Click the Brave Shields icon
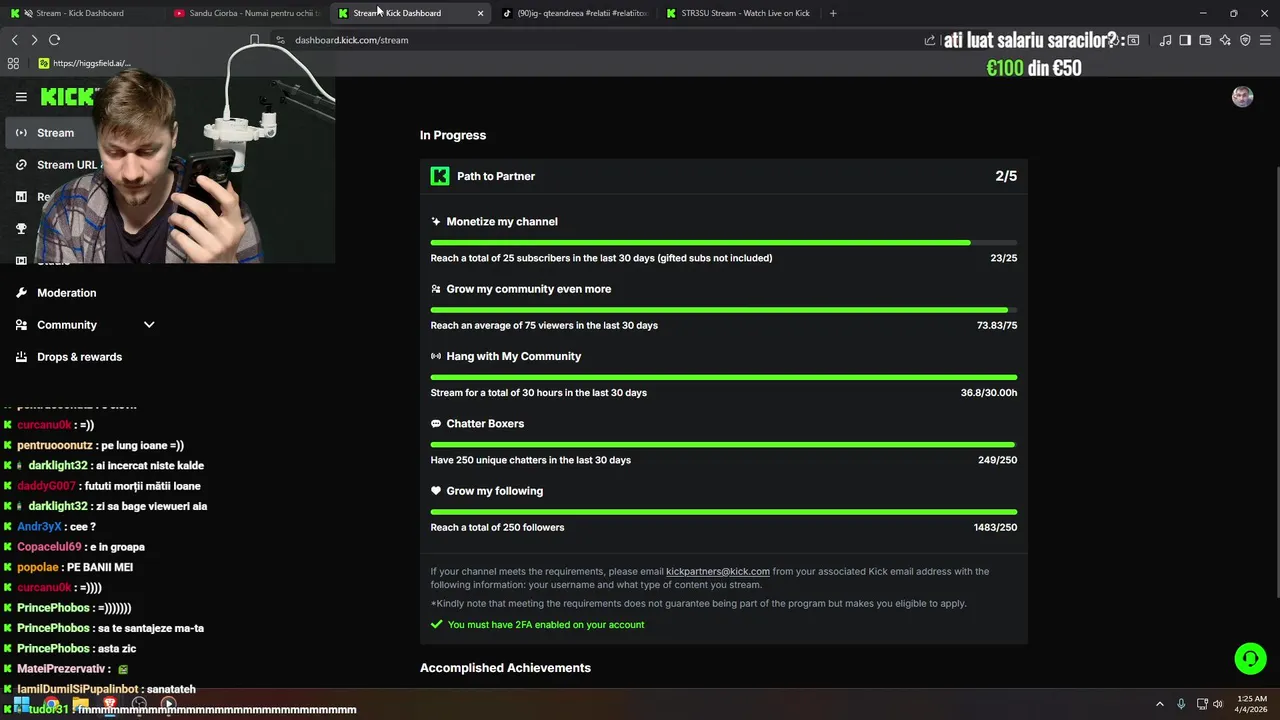This screenshot has height=720, width=1280. click(x=1245, y=40)
